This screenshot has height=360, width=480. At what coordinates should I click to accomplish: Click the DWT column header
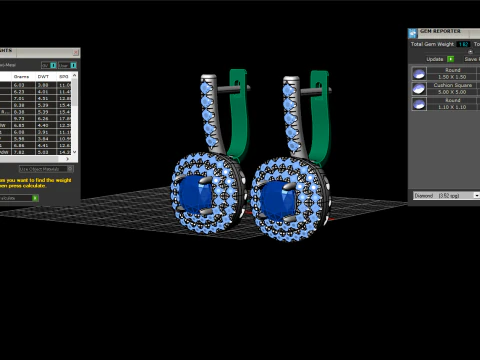click(x=43, y=77)
